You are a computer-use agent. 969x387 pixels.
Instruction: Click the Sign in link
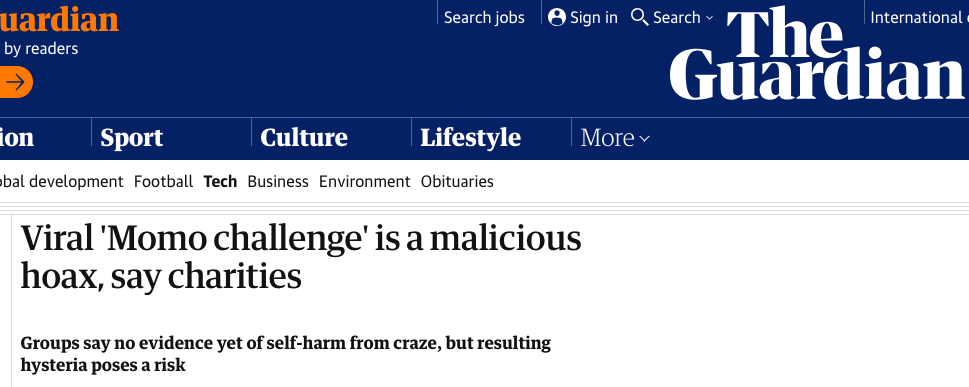[x=593, y=17]
